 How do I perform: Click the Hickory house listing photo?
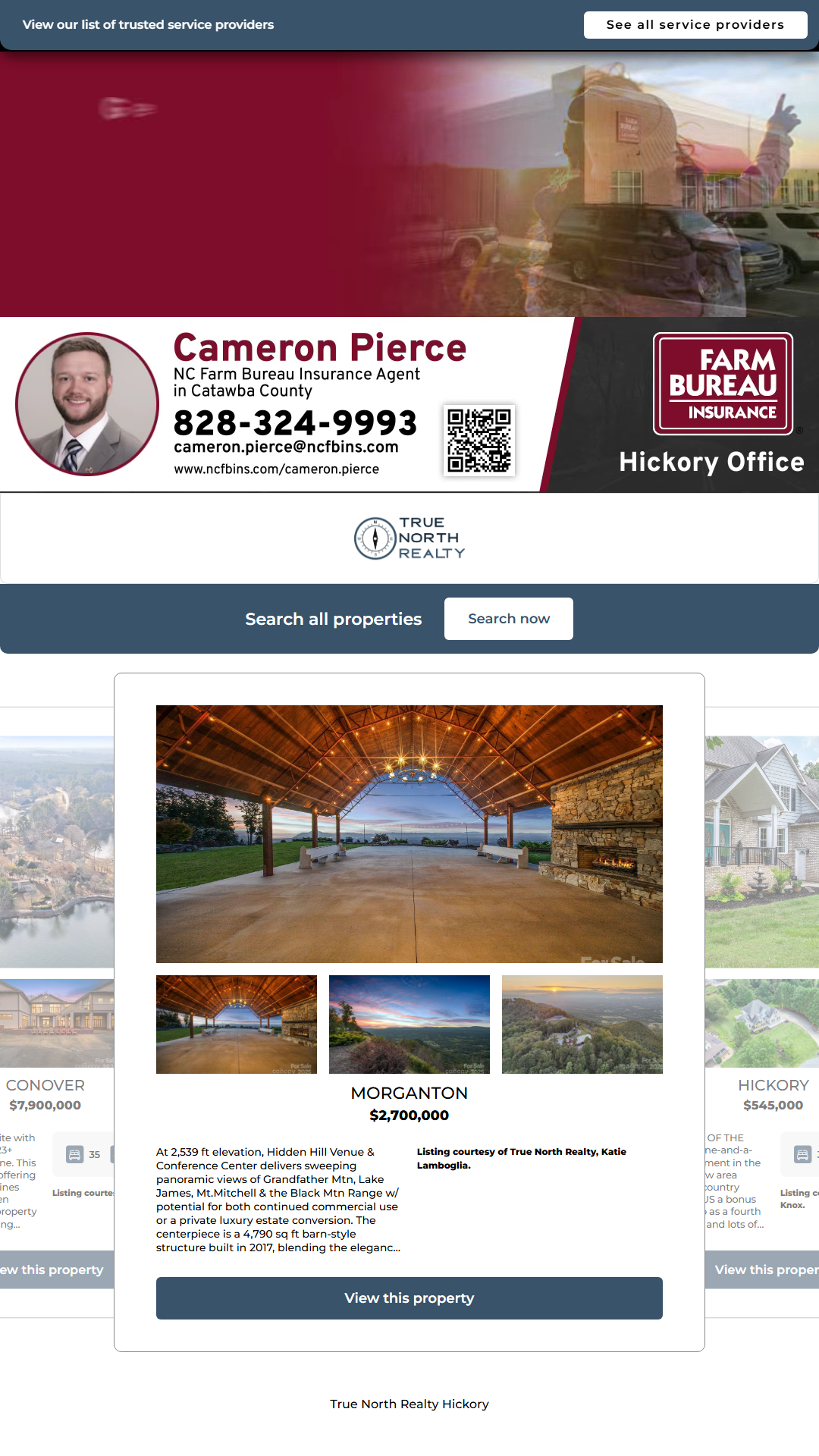tap(762, 852)
